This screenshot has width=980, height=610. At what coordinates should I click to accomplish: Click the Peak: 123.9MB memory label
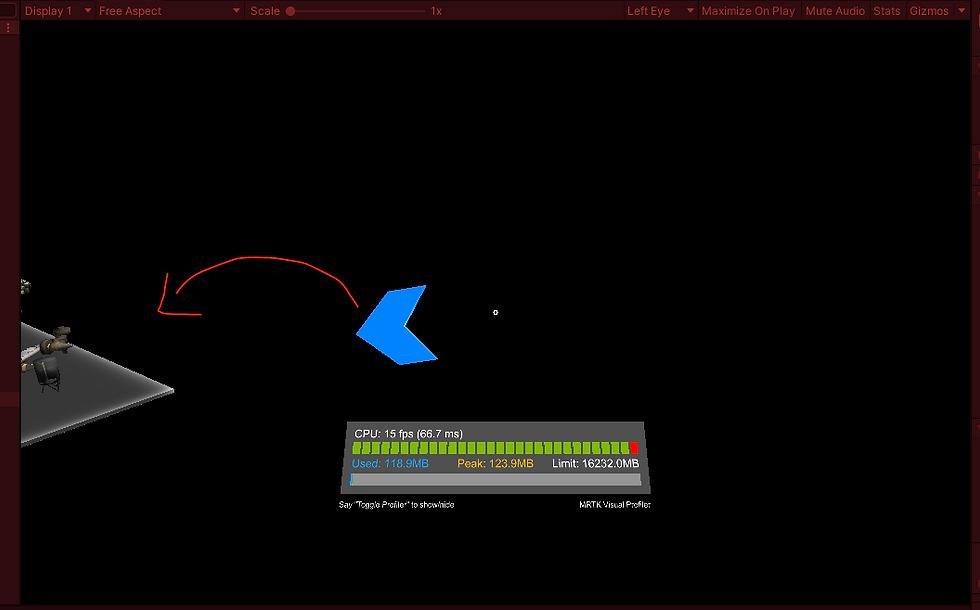pos(495,463)
